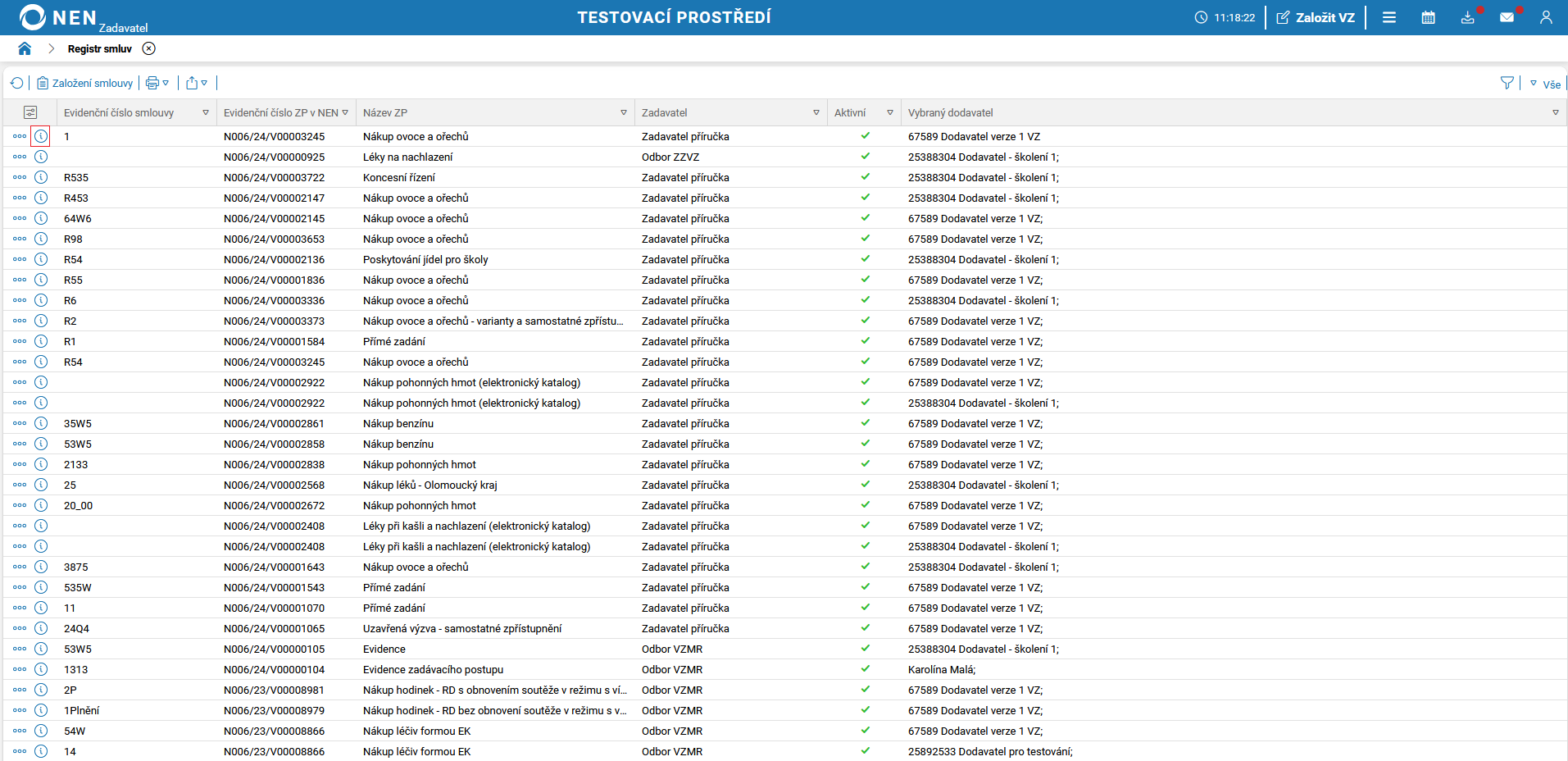Close the Registr smluv tab
Screen dimensions: 1568x761
pos(148,48)
